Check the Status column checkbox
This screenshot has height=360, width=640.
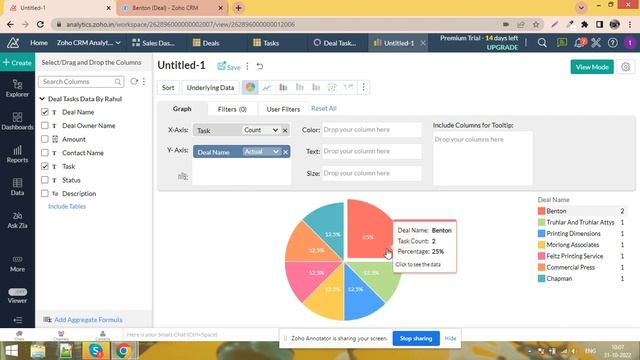click(x=45, y=180)
